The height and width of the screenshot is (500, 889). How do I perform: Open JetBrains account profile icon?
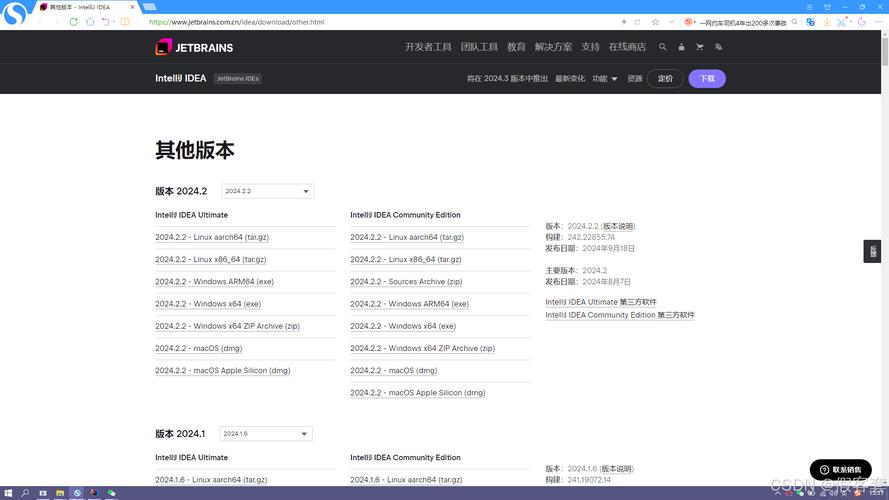tap(681, 47)
